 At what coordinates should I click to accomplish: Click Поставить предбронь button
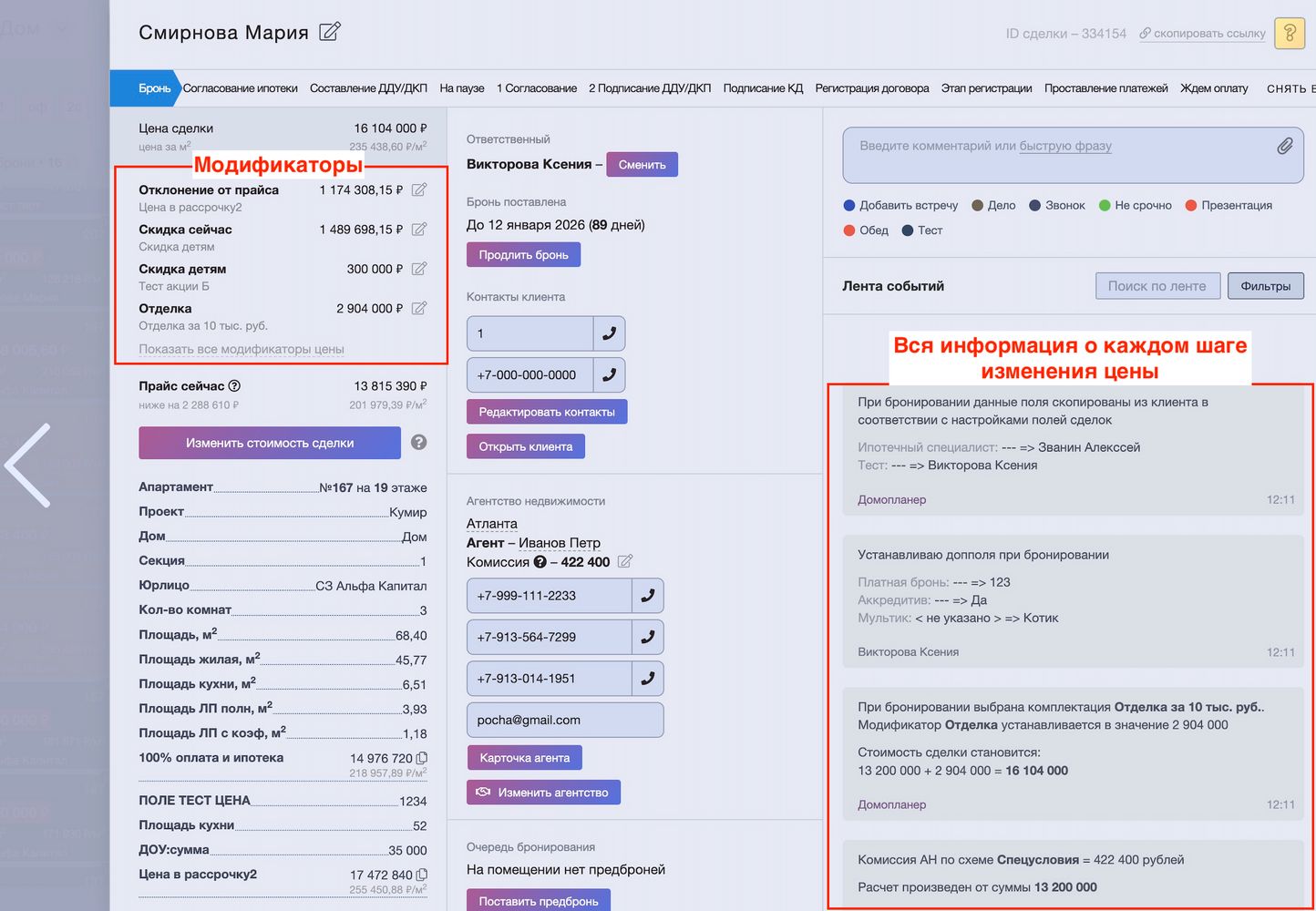pyautogui.click(x=539, y=900)
